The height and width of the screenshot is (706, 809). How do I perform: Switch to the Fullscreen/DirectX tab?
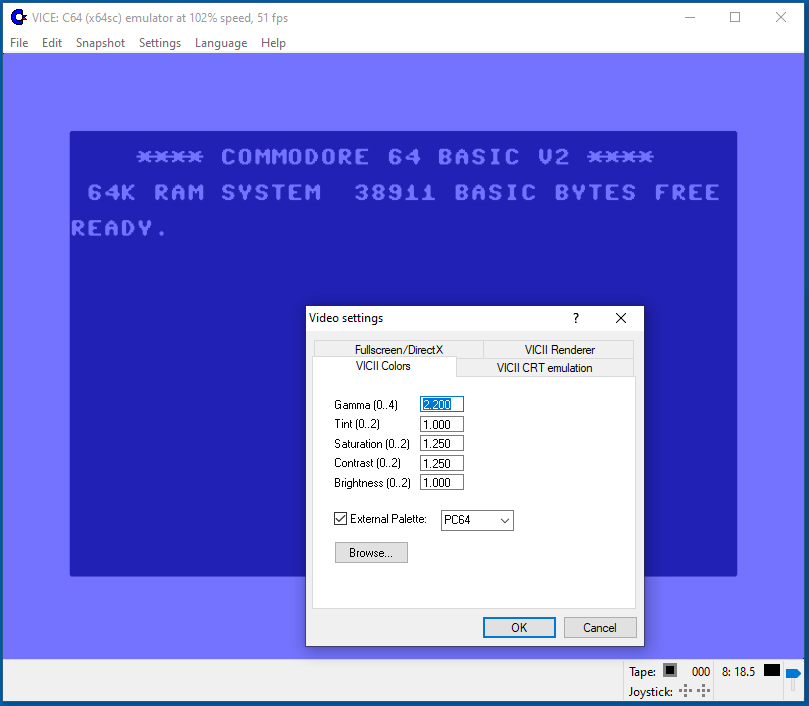(398, 349)
